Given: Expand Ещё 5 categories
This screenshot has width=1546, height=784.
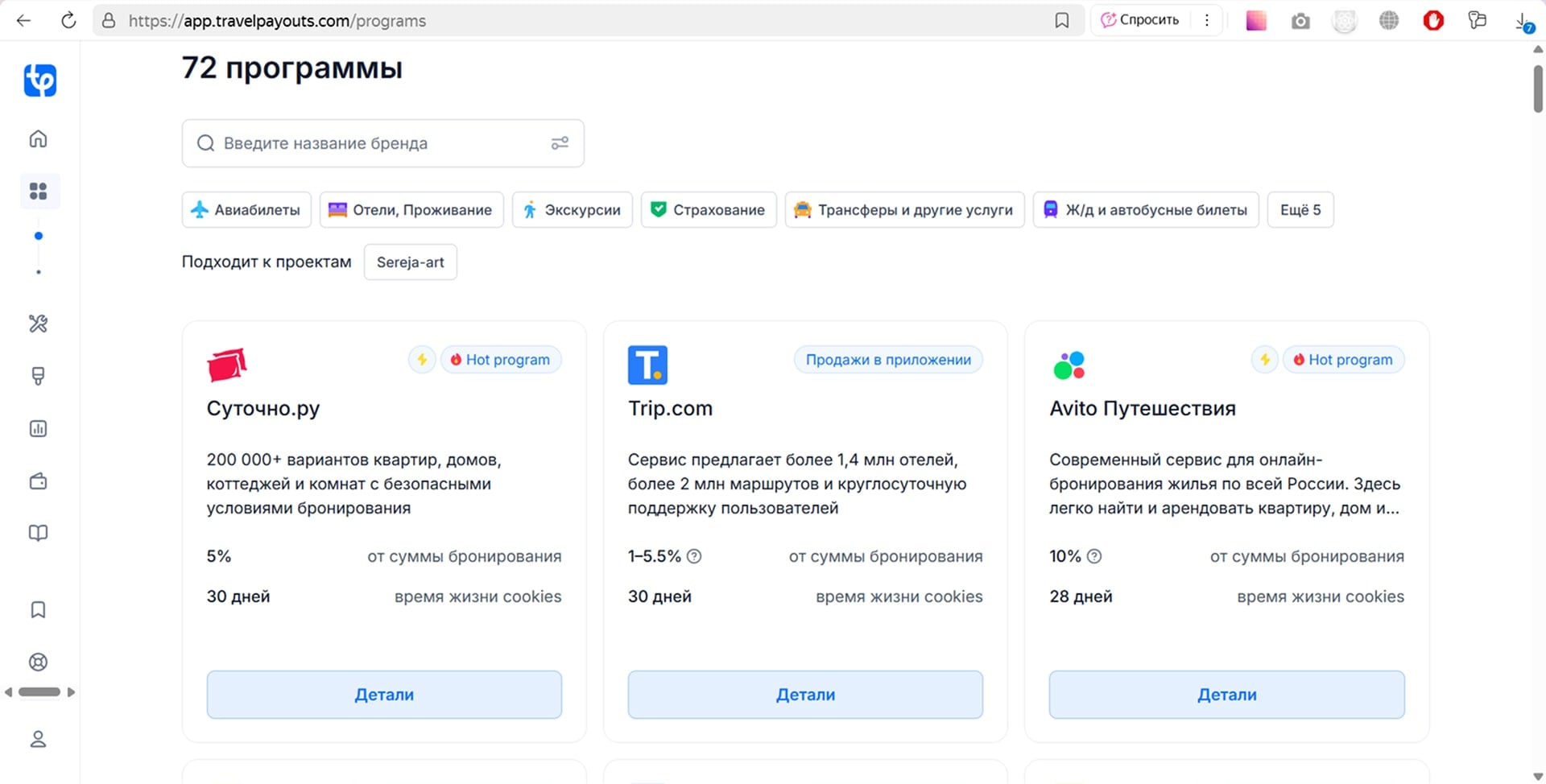Looking at the screenshot, I should point(1300,209).
